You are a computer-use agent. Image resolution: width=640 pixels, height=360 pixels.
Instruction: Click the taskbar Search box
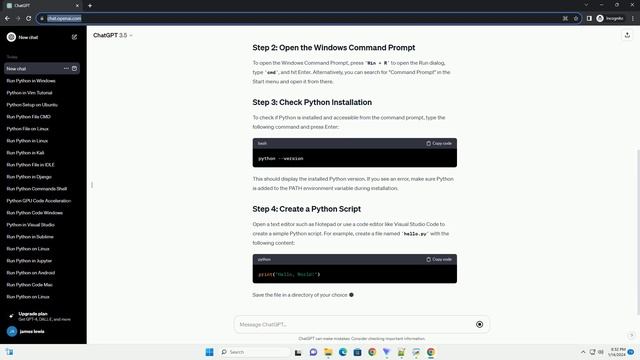click(x=254, y=352)
